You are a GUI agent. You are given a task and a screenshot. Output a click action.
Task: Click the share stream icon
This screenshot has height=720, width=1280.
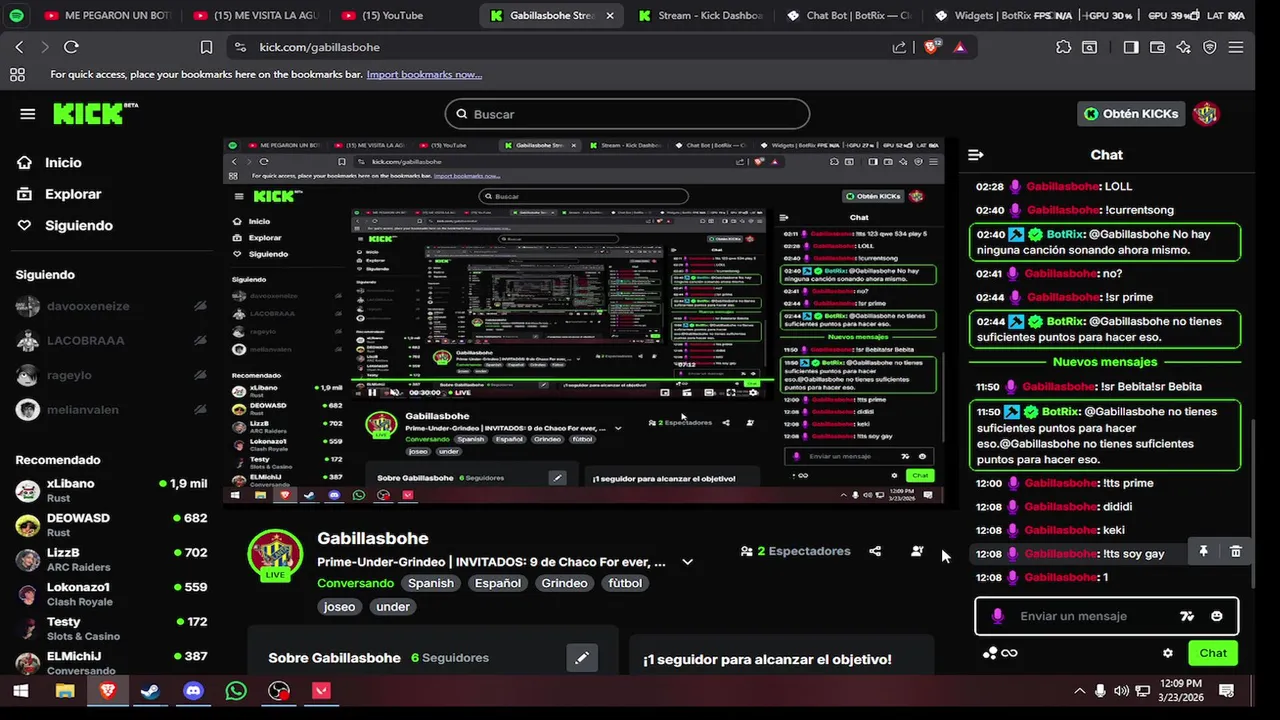(x=875, y=551)
